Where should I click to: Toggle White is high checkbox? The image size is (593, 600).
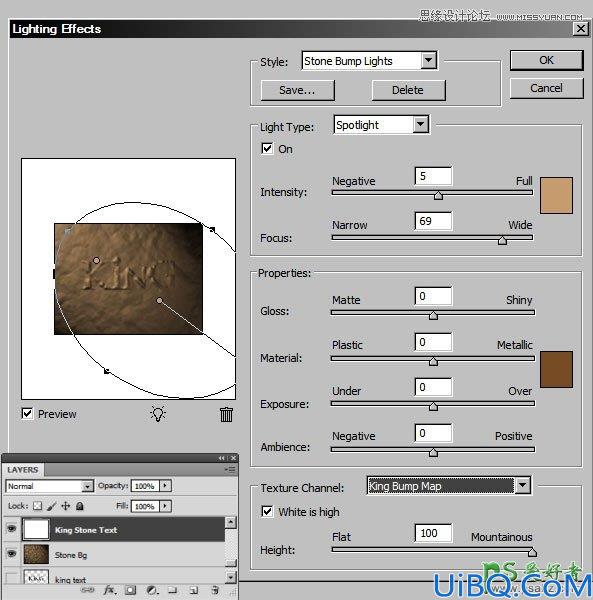267,511
